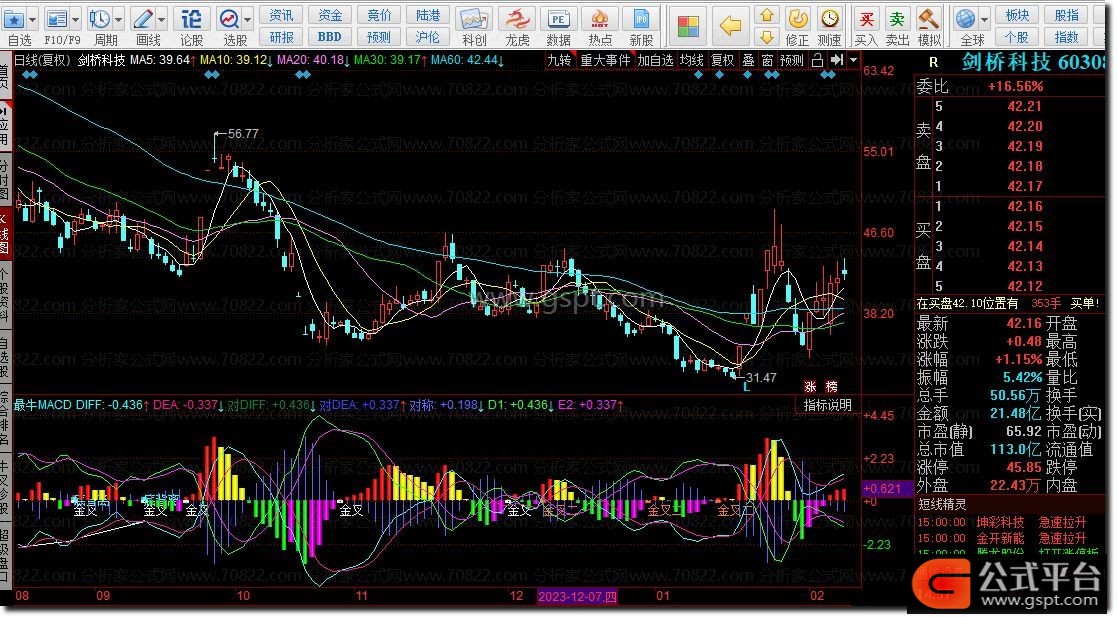The width and height of the screenshot is (1117, 617).
Task: Click the 板块 sector button
Action: coord(1017,15)
